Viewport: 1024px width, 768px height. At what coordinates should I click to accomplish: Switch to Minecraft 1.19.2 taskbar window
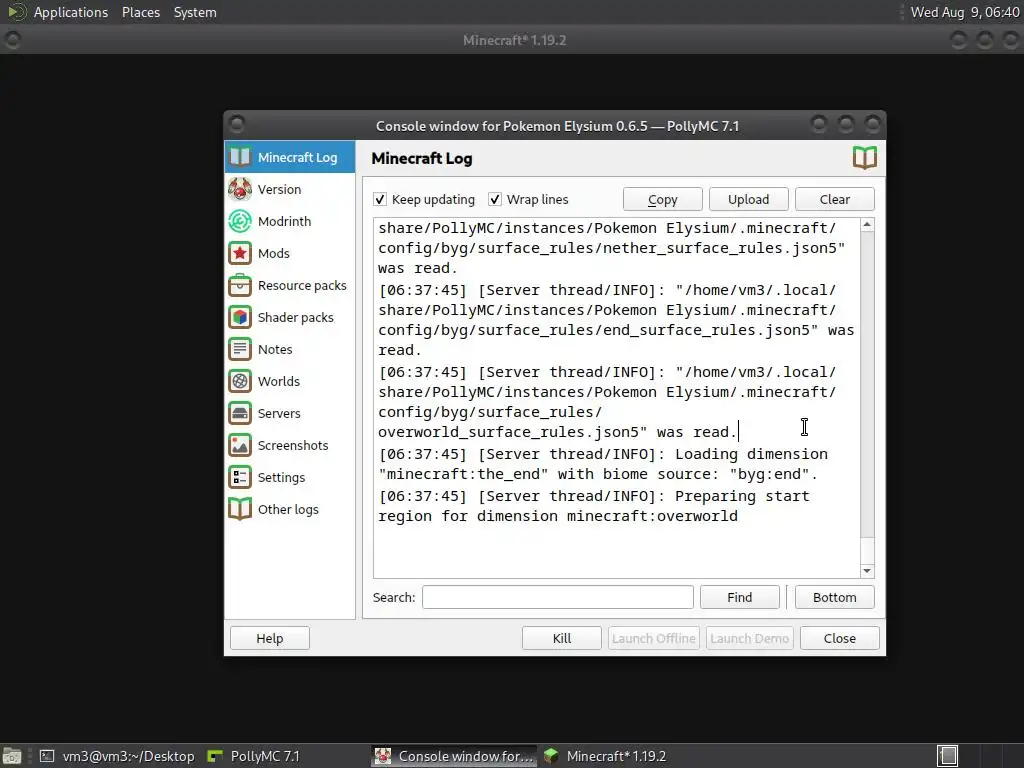605,756
